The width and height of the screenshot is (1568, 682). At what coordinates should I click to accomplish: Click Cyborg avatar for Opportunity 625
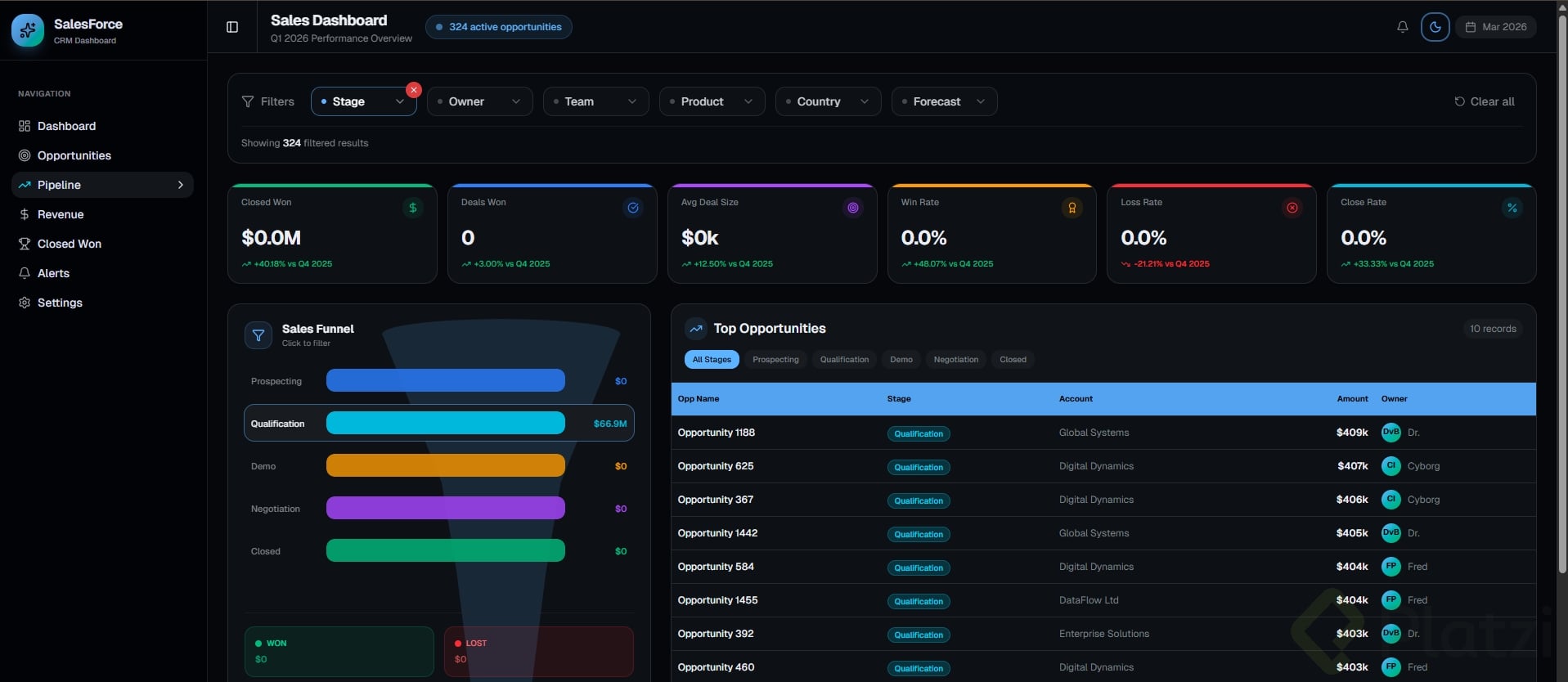(1391, 466)
